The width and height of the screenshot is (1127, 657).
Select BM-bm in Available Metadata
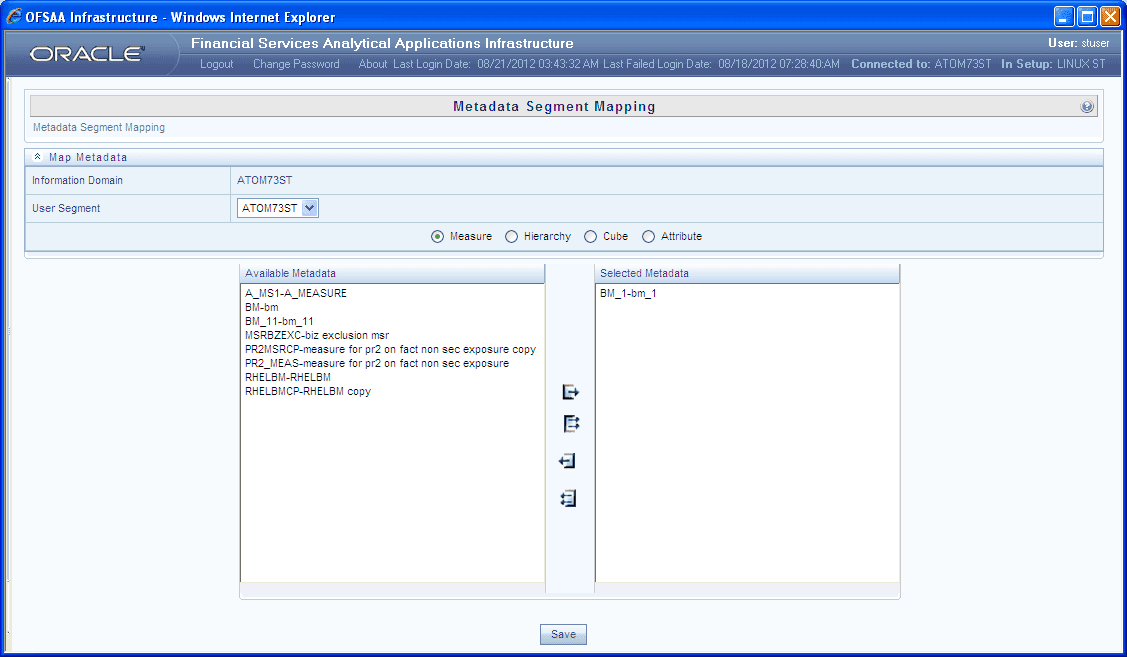(262, 307)
